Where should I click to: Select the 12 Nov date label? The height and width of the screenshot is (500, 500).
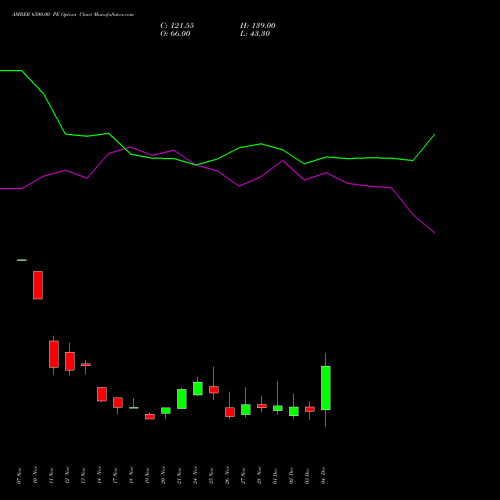[x=67, y=476]
